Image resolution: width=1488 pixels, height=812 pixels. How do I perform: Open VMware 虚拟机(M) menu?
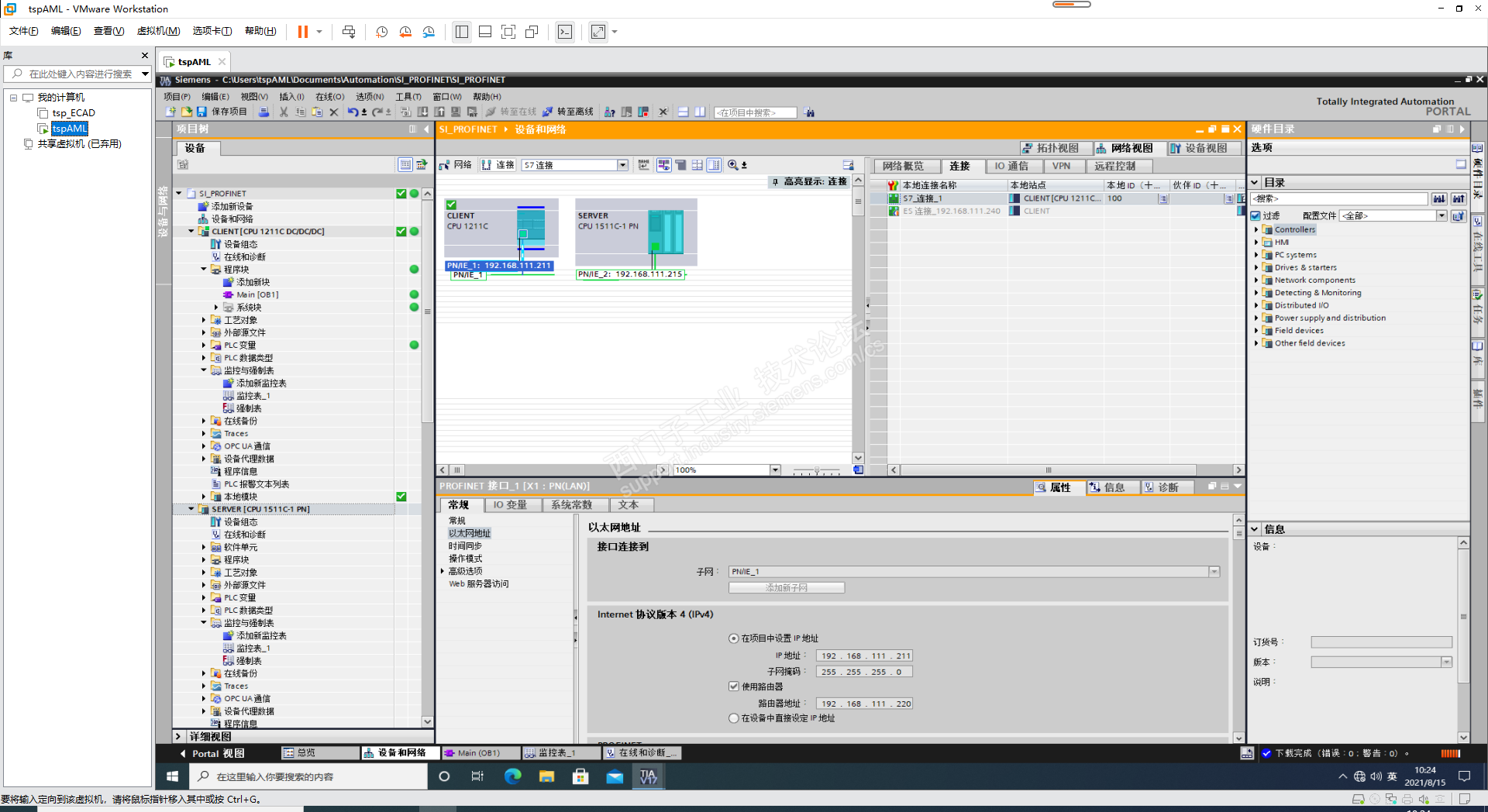click(x=158, y=31)
